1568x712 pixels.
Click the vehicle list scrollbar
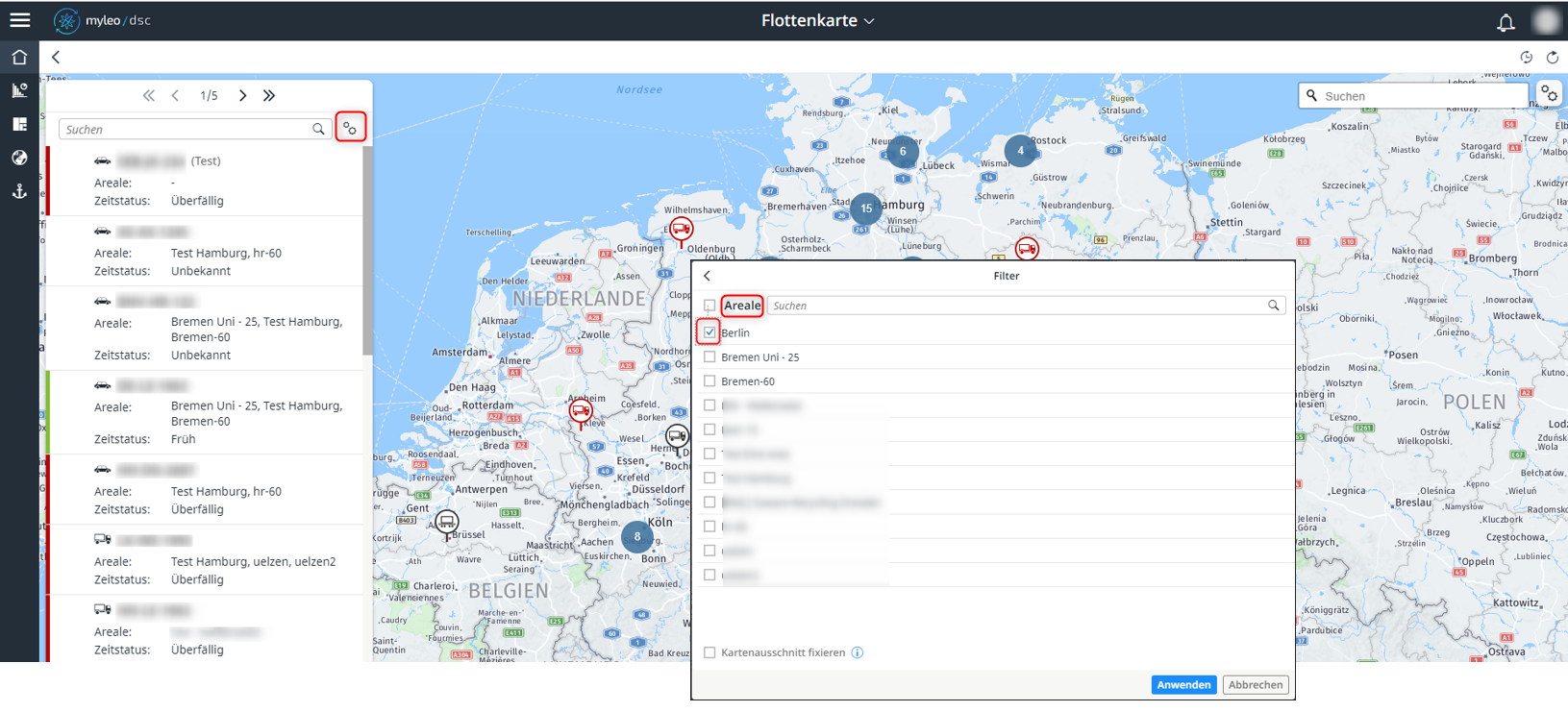367,250
